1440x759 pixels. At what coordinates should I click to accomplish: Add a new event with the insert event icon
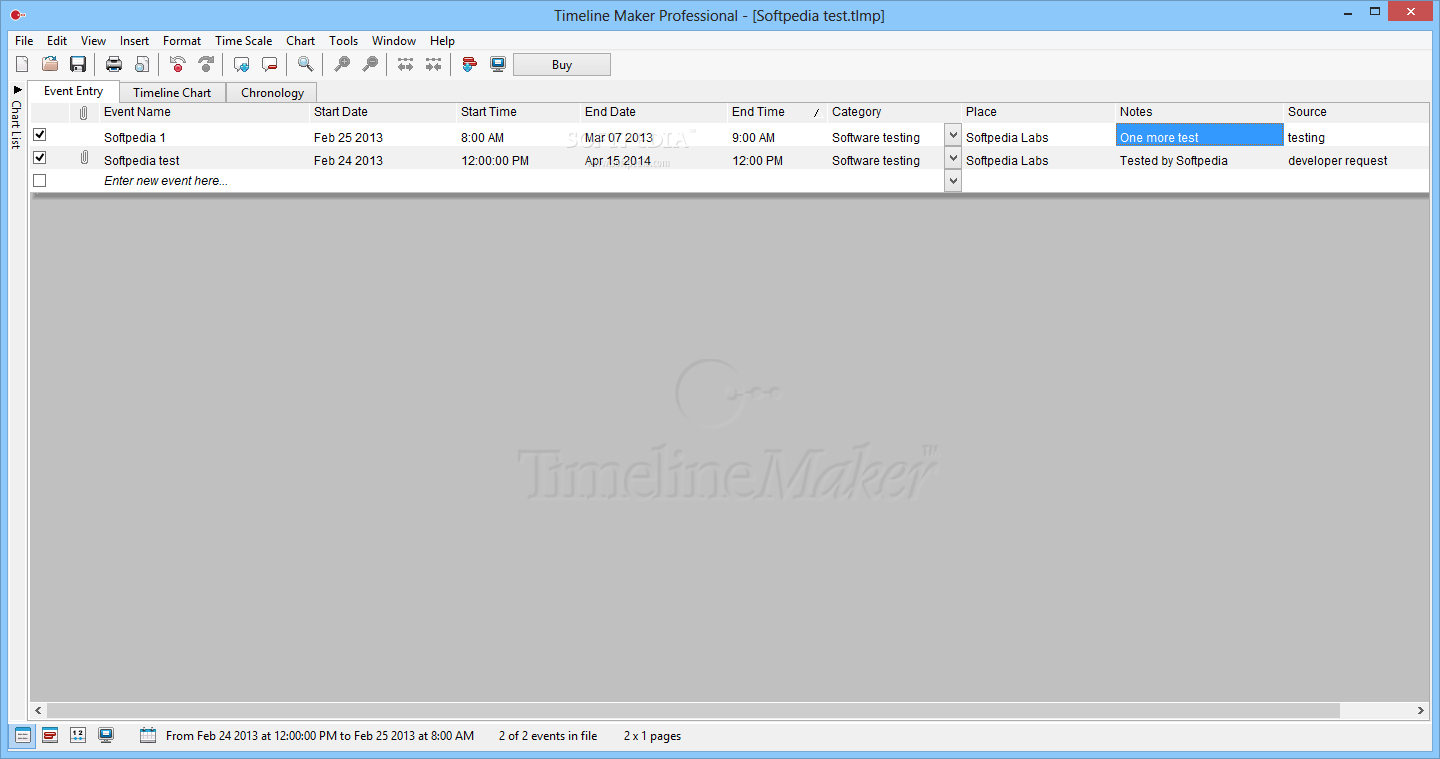click(241, 64)
